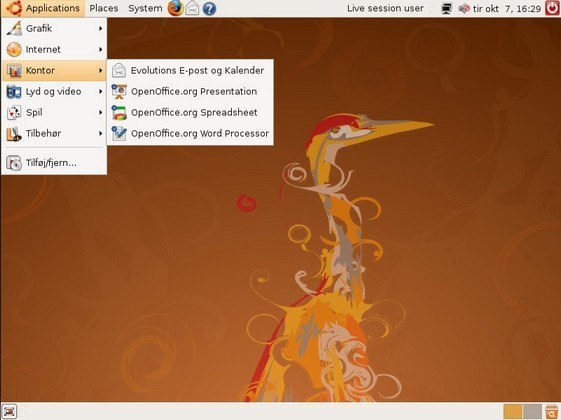This screenshot has height=420, width=561.
Task: Expand arrow next to Spil
Action: point(101,113)
